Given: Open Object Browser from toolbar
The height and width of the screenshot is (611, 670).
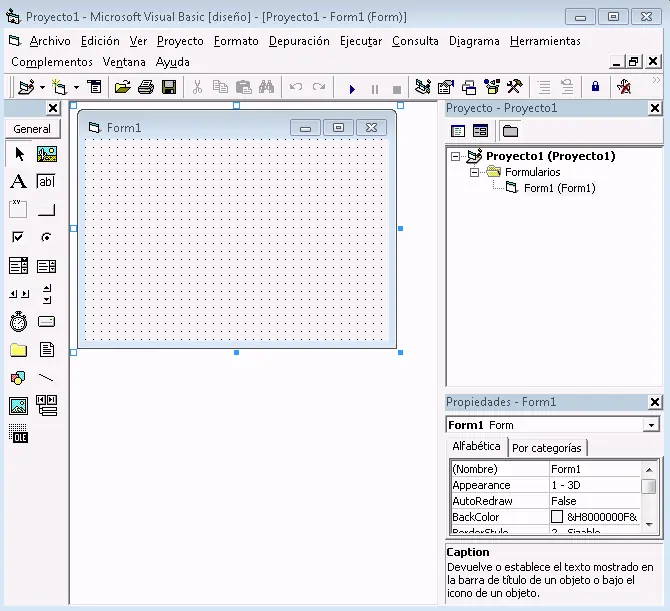Looking at the screenshot, I should [492, 87].
